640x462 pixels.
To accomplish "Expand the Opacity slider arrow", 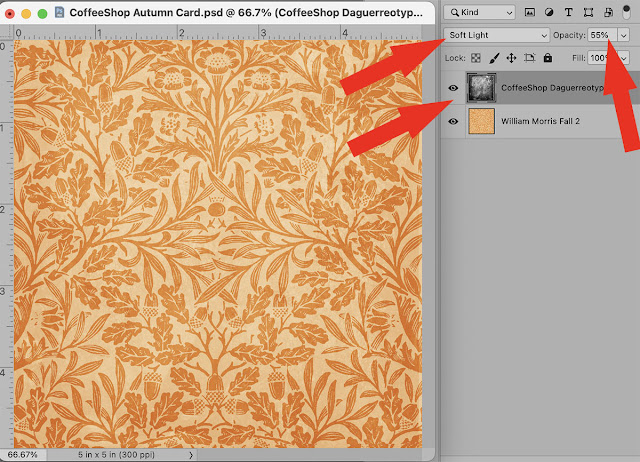I will (x=623, y=36).
